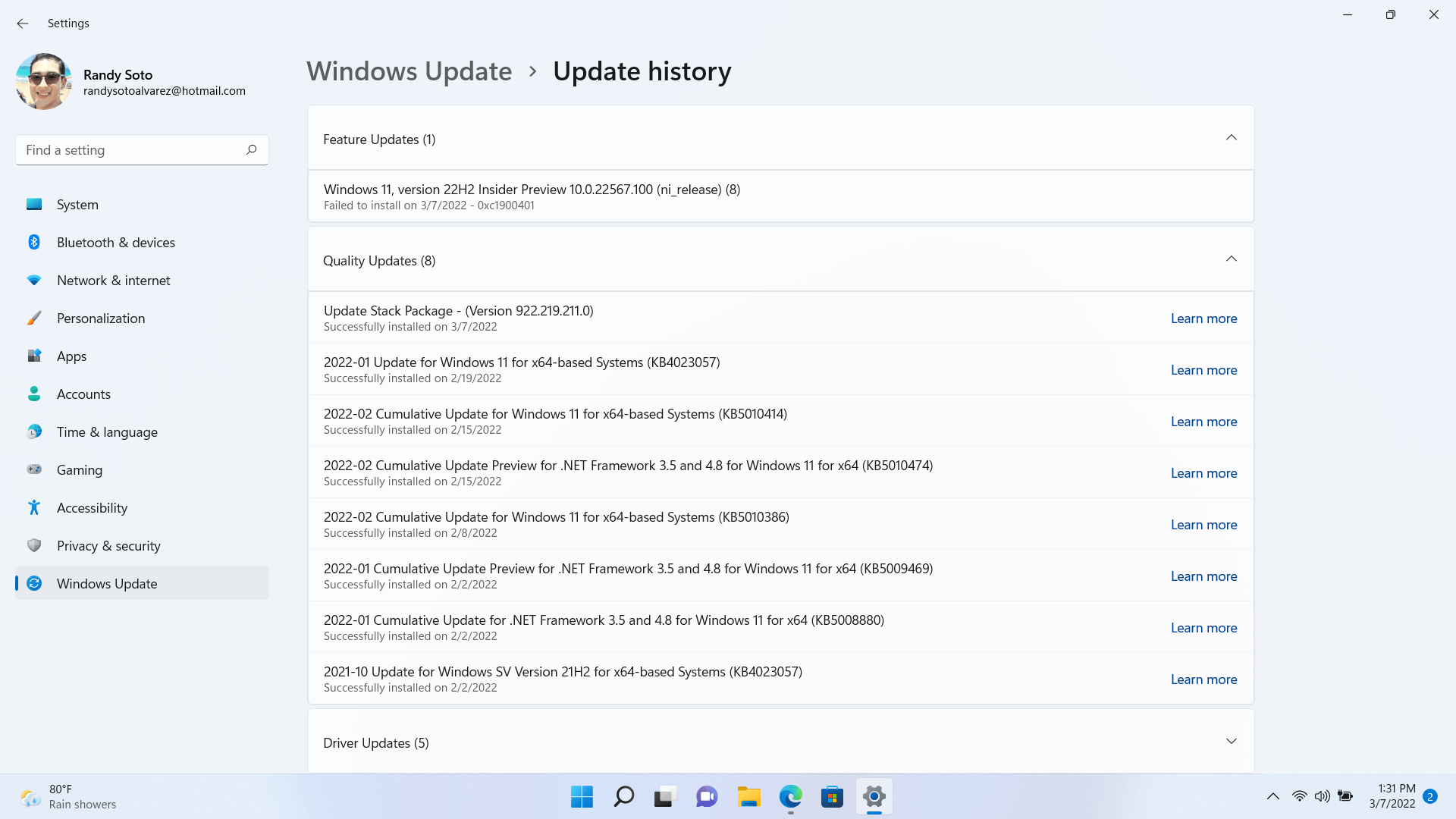Click the Network & internet icon
The width and height of the screenshot is (1456, 819).
point(34,279)
